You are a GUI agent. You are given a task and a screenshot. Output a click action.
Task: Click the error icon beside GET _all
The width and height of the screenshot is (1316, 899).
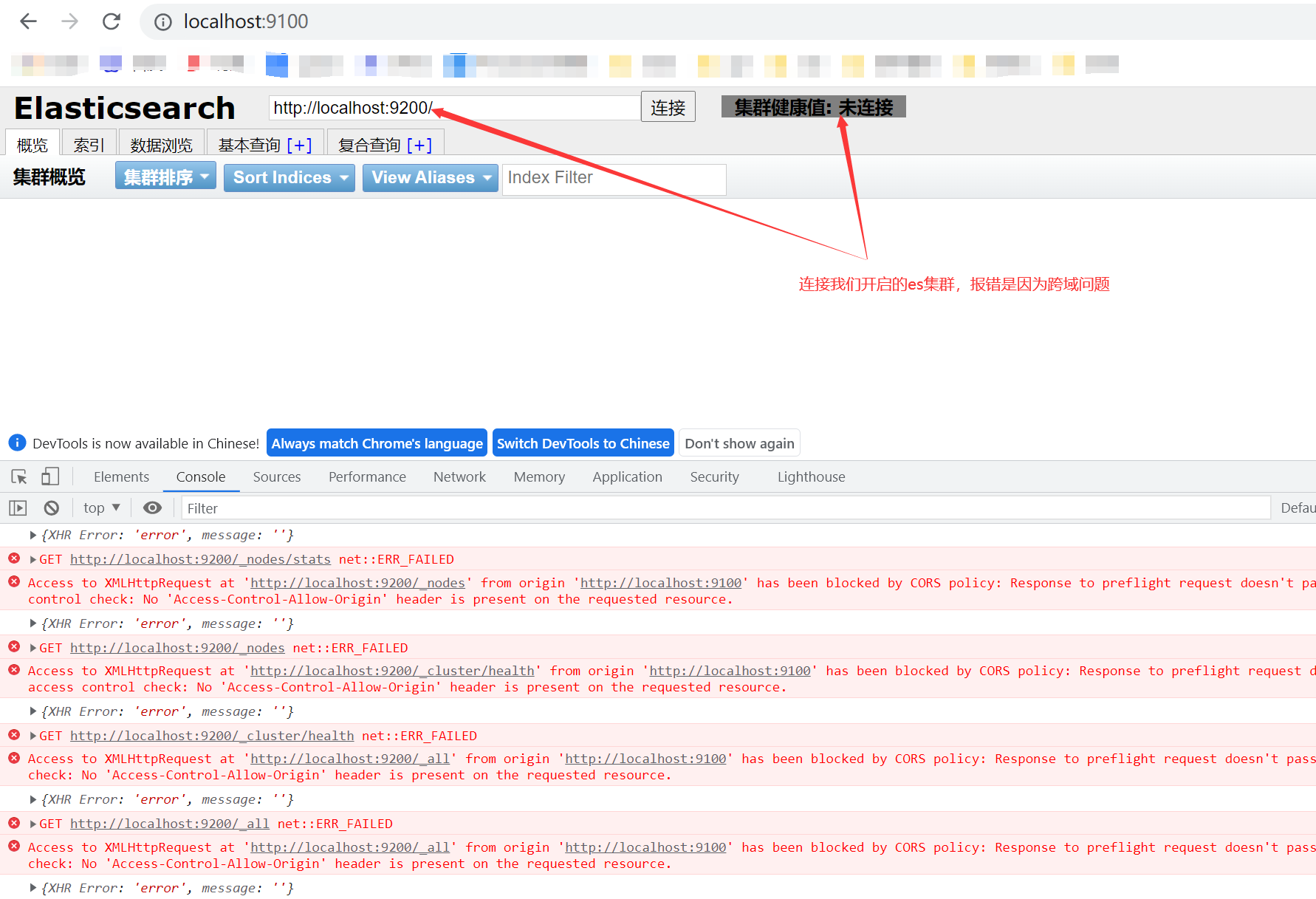(x=14, y=823)
